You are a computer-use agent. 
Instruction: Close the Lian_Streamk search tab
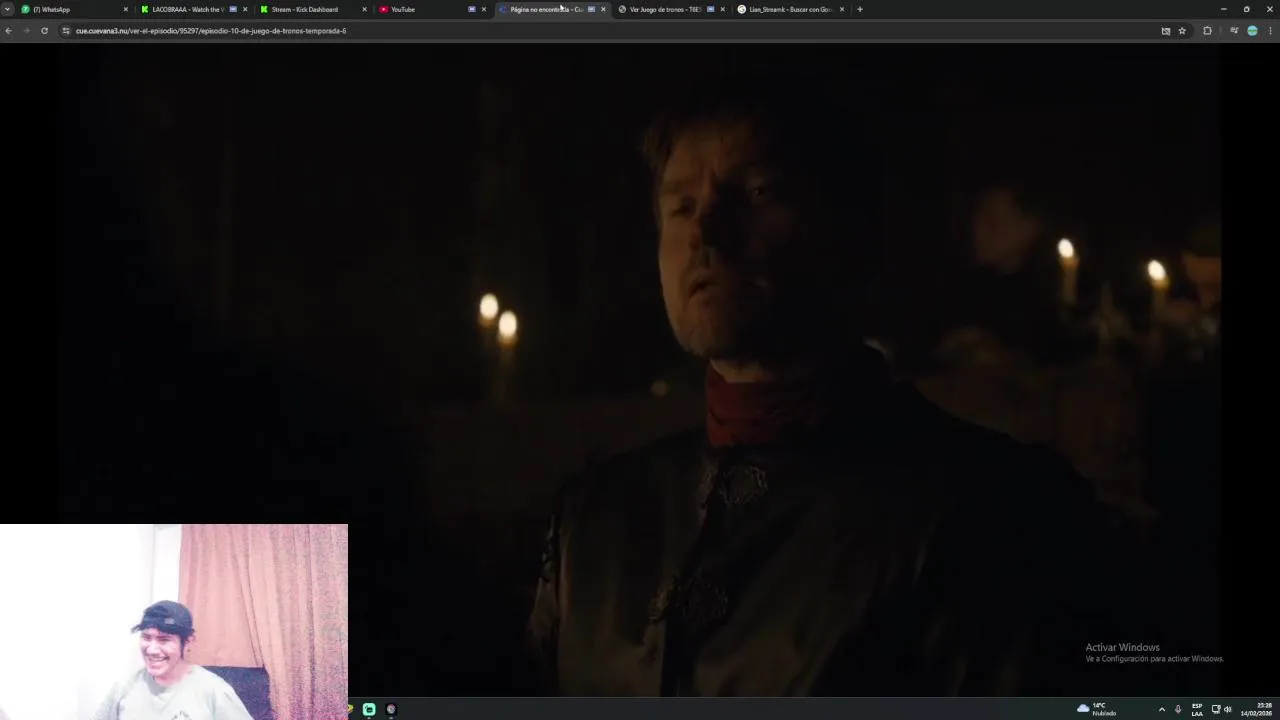tap(842, 9)
